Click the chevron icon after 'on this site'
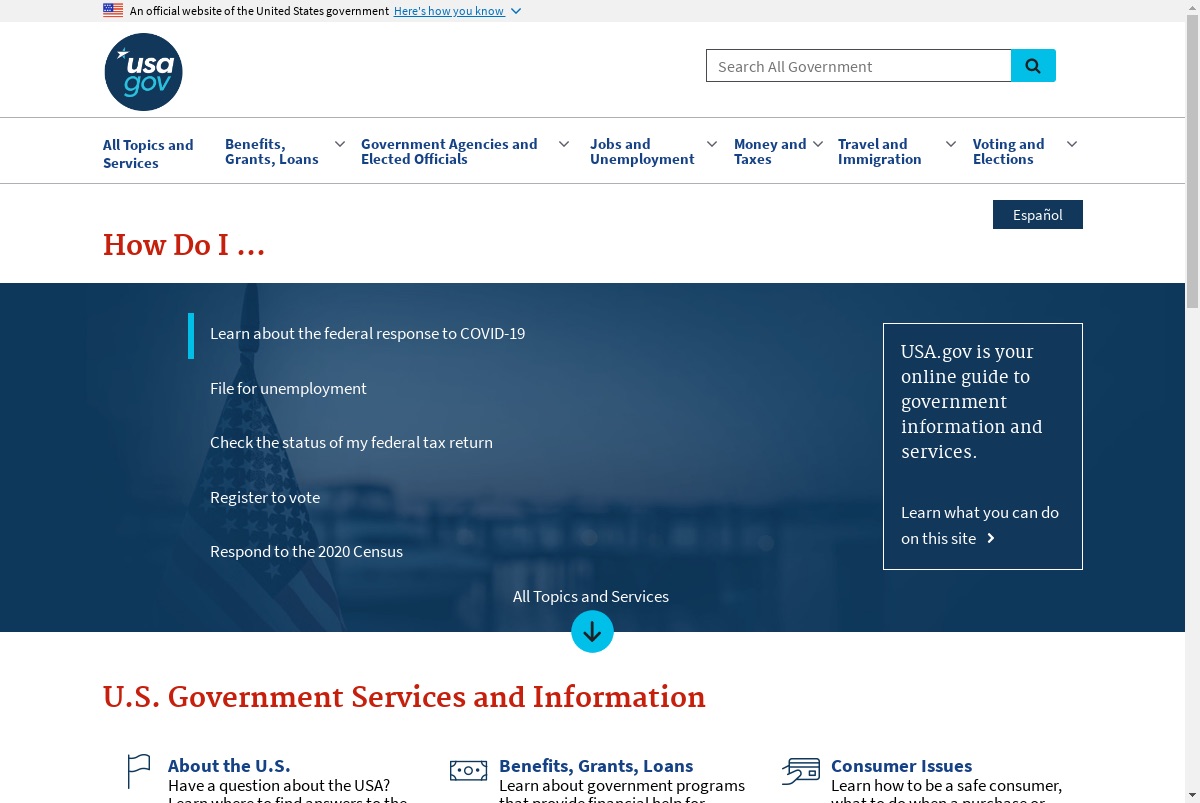The height and width of the screenshot is (803, 1200). [x=991, y=538]
